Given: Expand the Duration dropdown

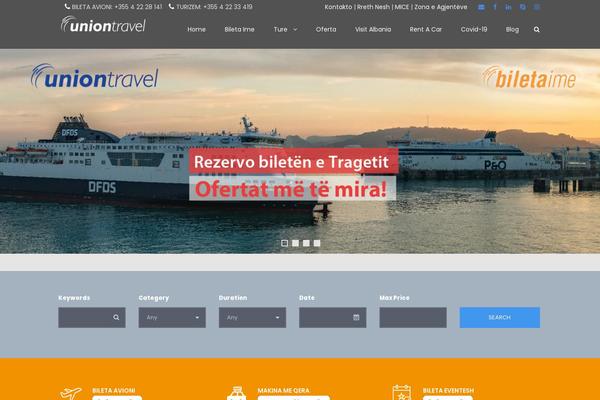Looking at the screenshot, I should click(x=252, y=317).
